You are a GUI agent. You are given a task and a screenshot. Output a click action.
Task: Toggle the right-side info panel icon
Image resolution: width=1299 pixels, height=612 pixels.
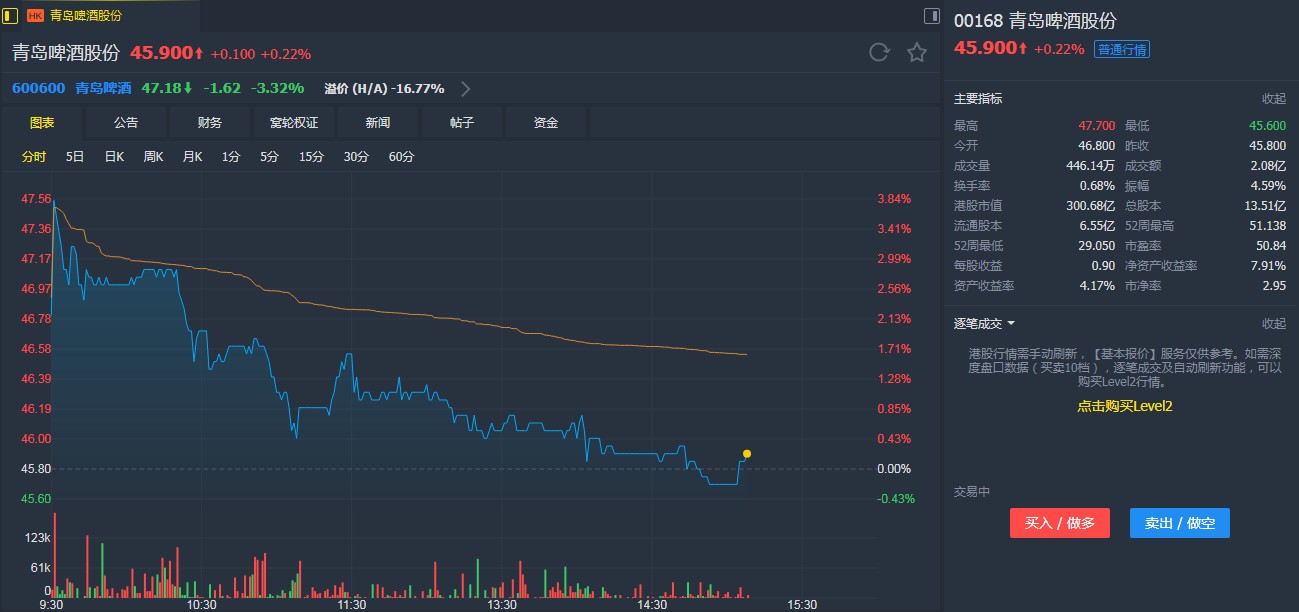click(x=931, y=15)
